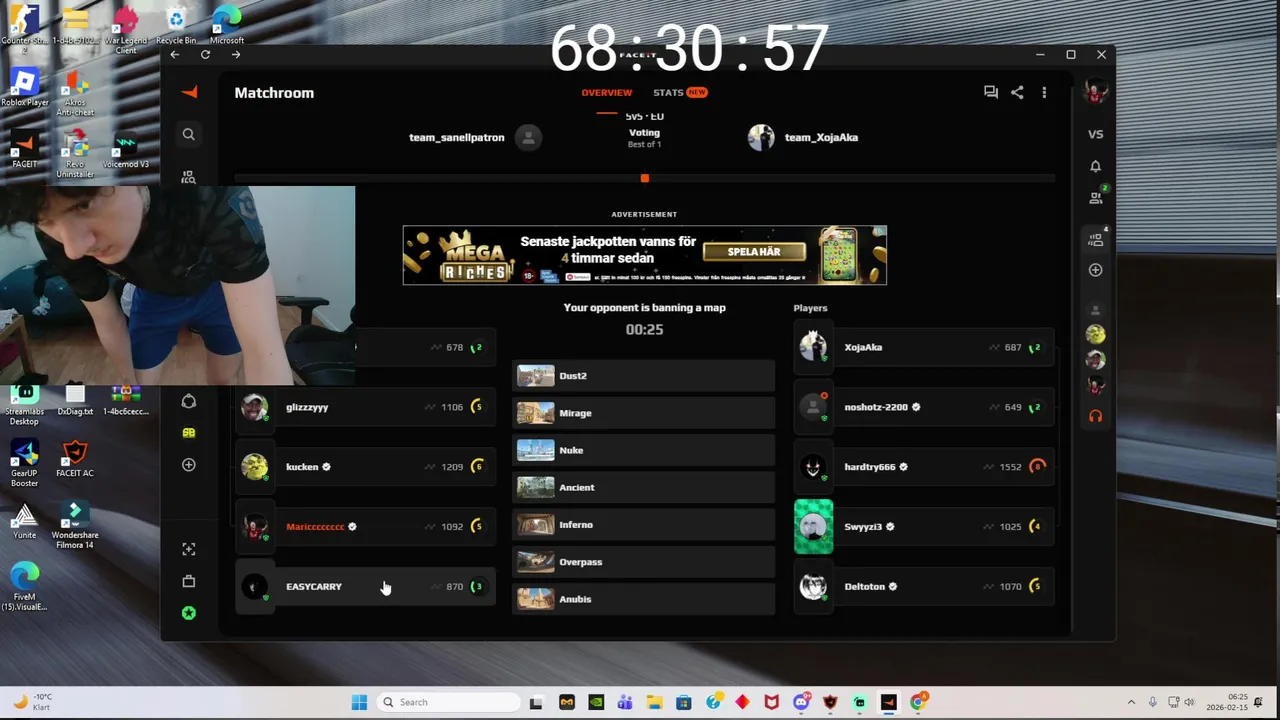Click the Inferno map thumbnail
1280x720 pixels.
click(x=535, y=525)
